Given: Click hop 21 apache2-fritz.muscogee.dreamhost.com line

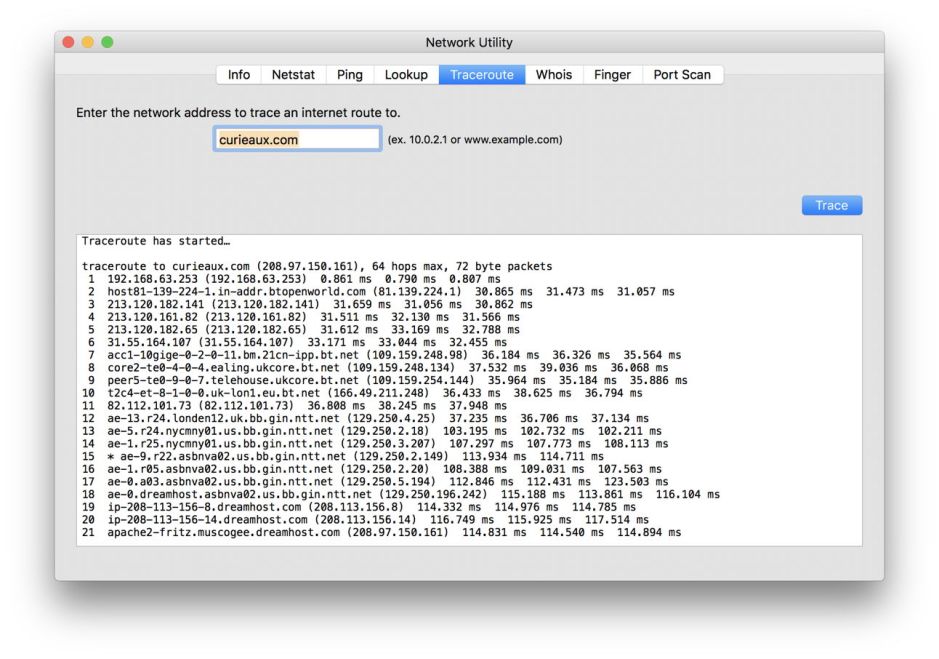Looking at the screenshot, I should [380, 533].
